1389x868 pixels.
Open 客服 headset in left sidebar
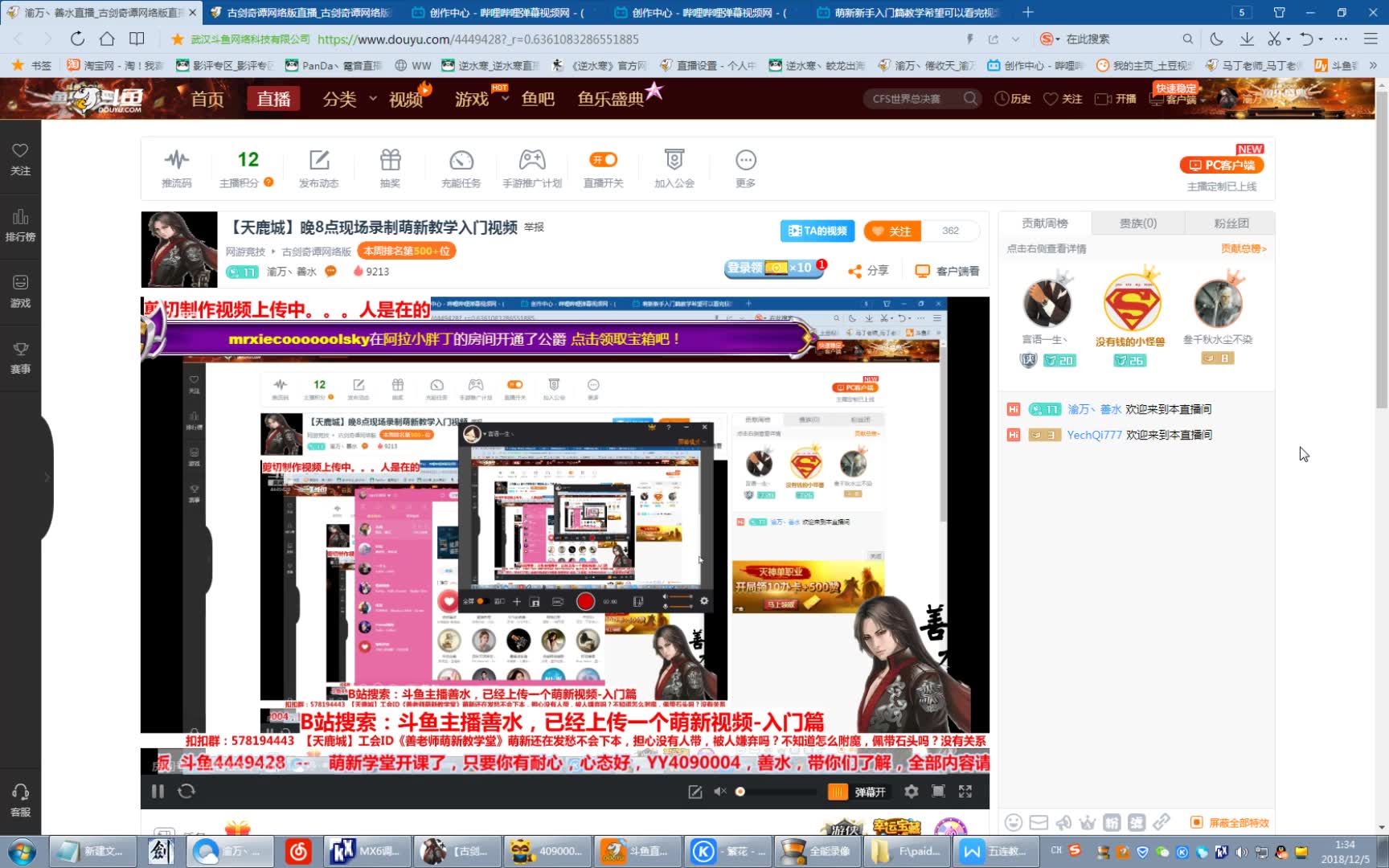tap(20, 800)
